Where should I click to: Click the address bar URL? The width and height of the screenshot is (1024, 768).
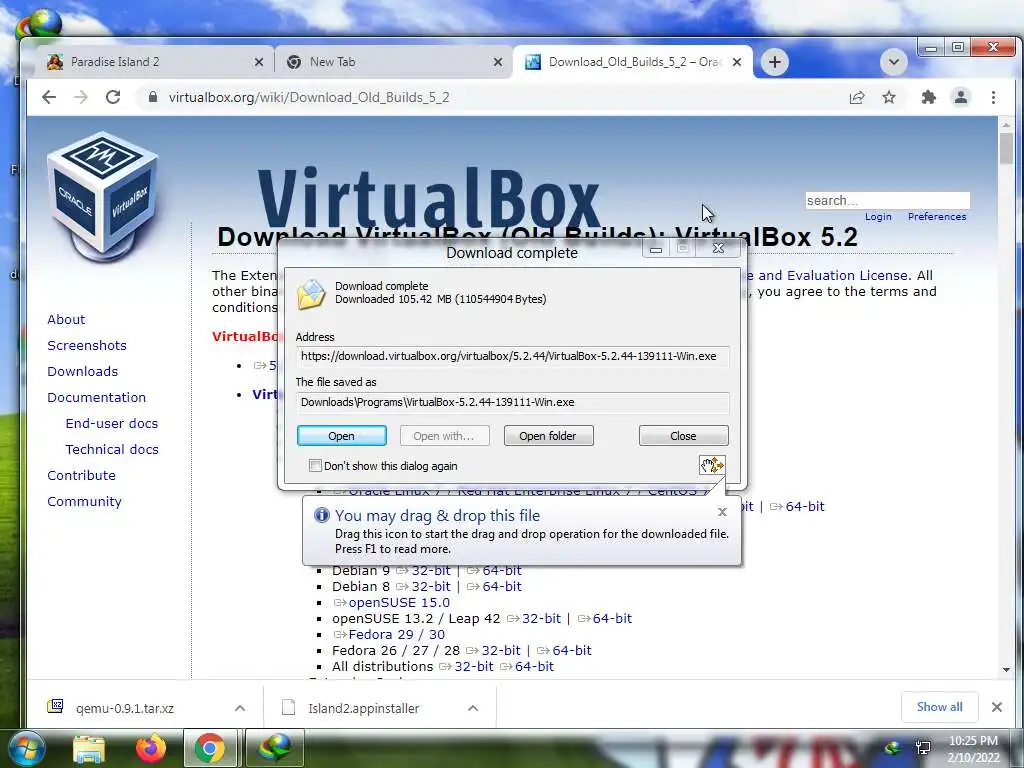pyautogui.click(x=309, y=97)
